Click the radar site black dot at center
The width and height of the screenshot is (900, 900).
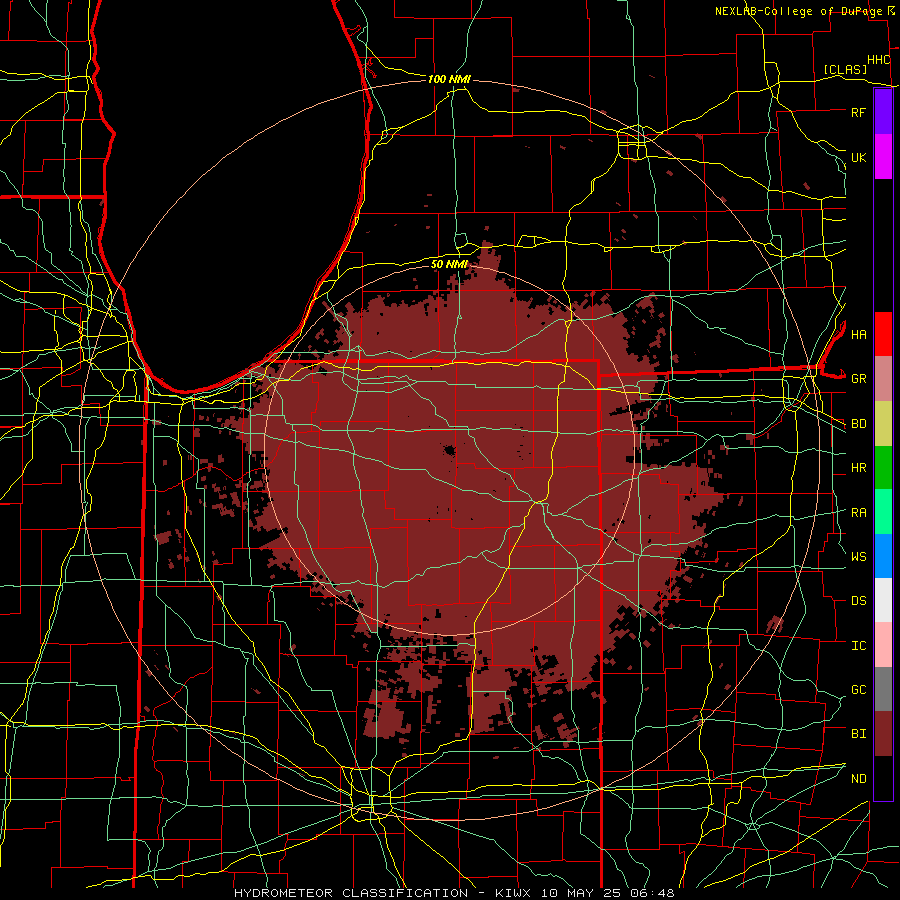(449, 451)
